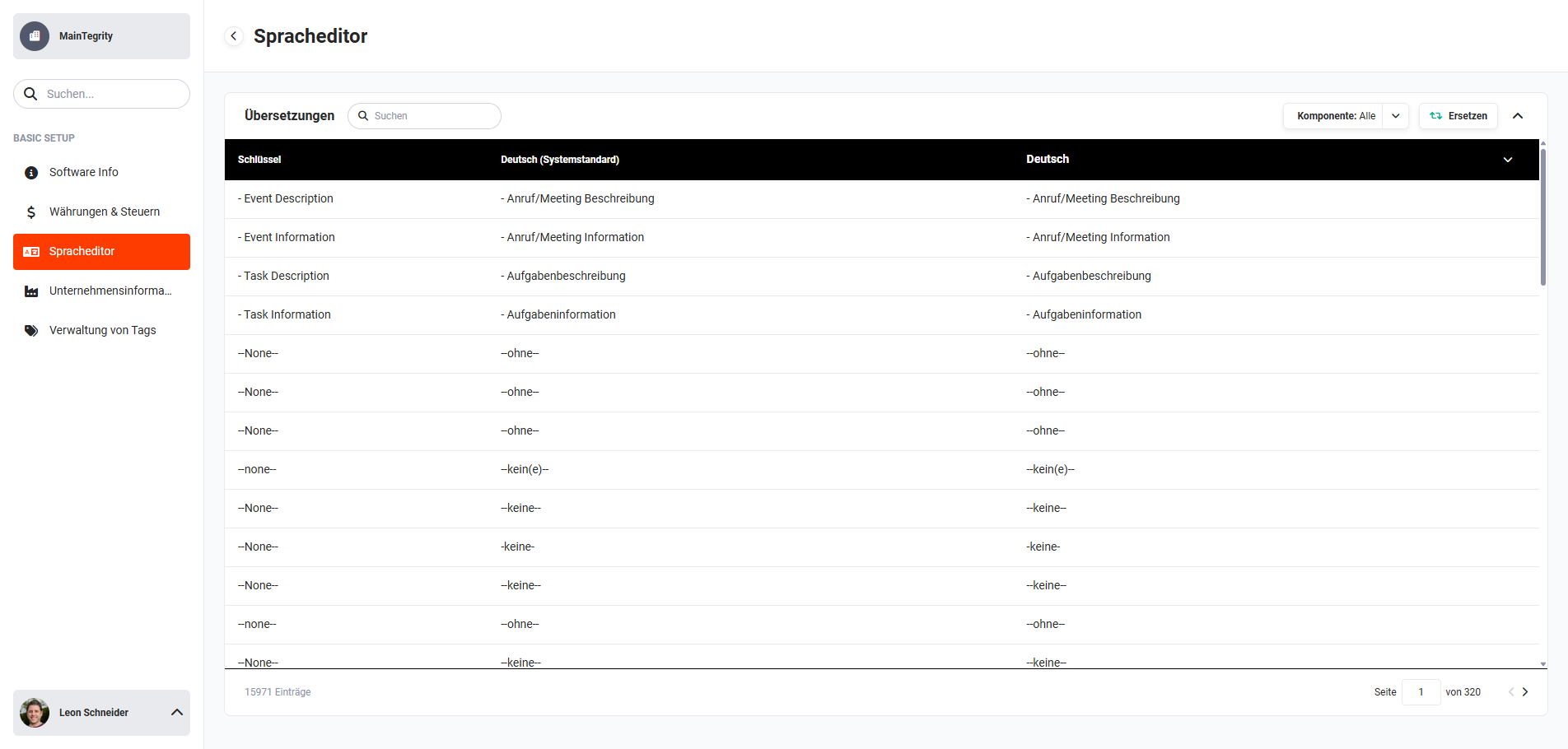This screenshot has height=749, width=1568.
Task: Collapse the Übersetzungen panel with the up chevron
Action: pos(1518,116)
